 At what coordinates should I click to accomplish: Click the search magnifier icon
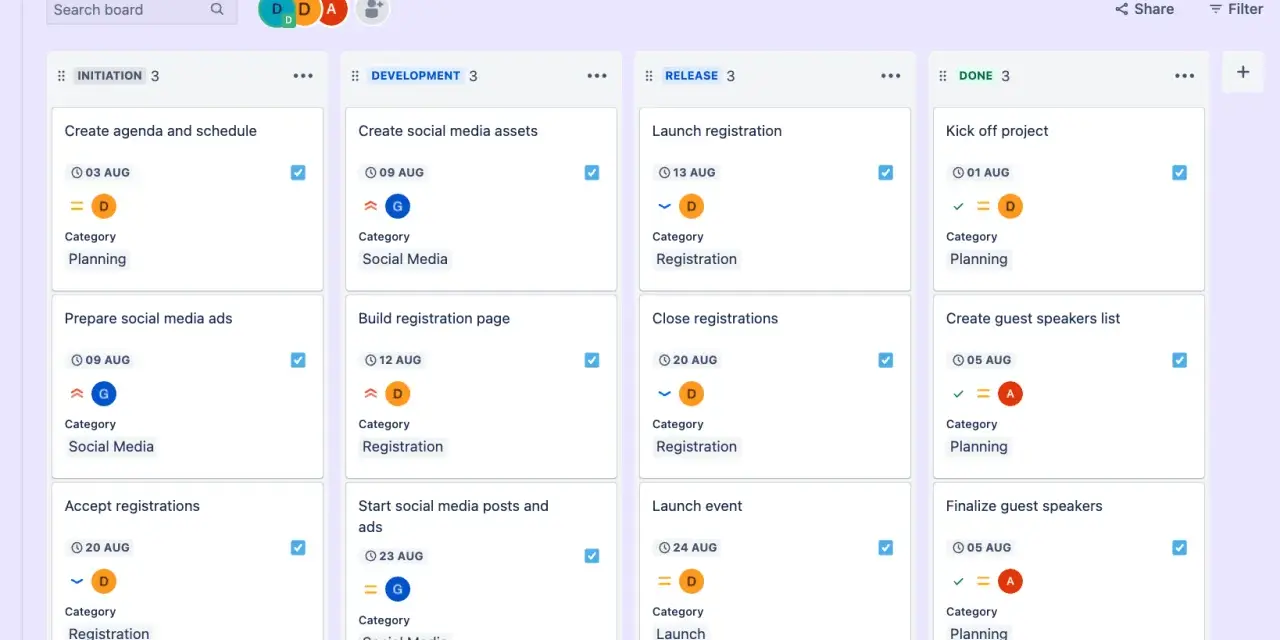[x=217, y=10]
